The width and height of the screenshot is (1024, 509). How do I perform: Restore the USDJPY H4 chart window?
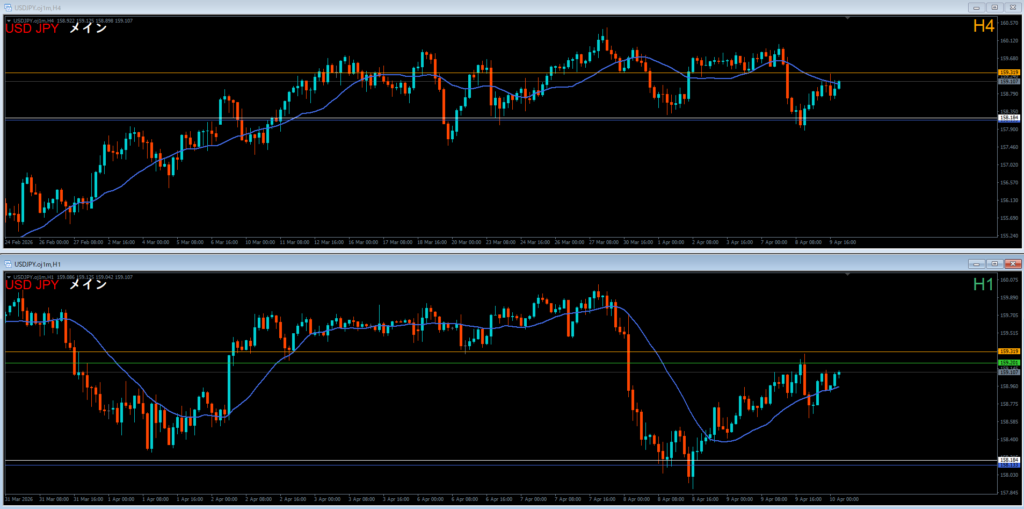point(995,7)
